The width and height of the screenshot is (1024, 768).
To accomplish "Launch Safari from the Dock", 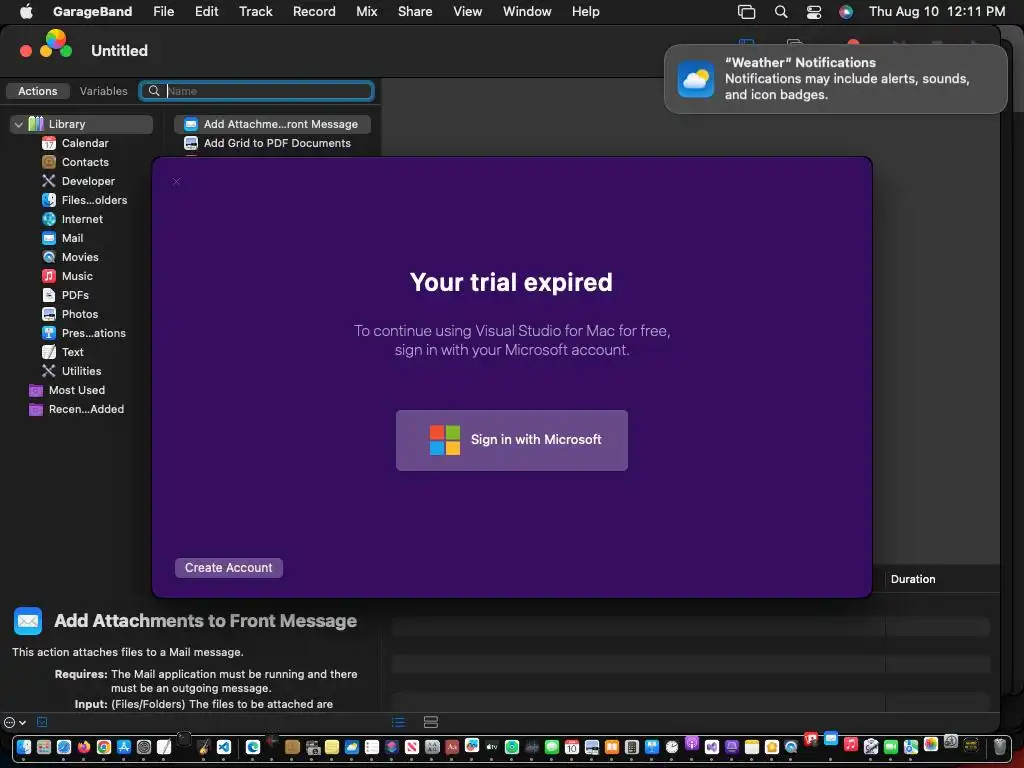I will [x=64, y=747].
